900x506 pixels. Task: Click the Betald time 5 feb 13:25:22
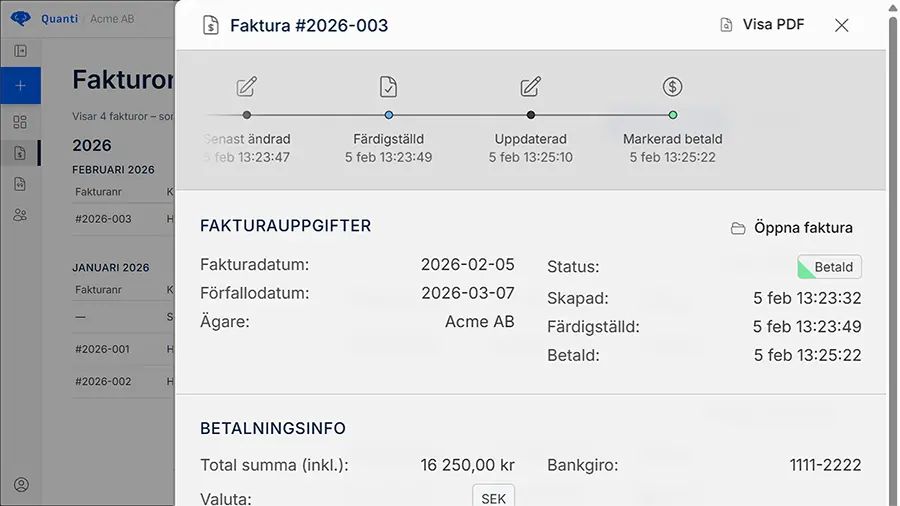tap(808, 355)
